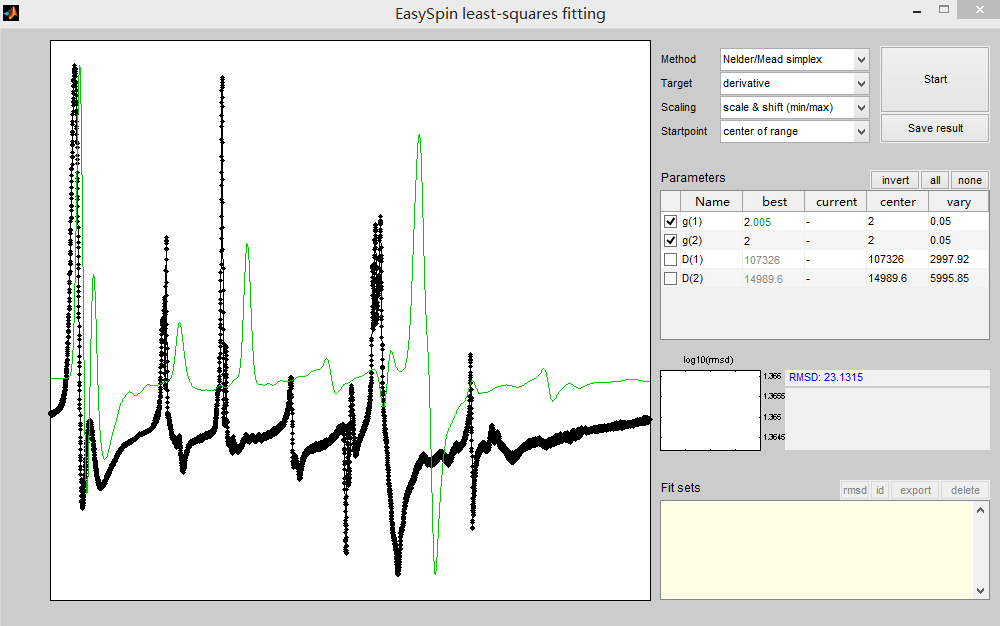The image size is (1000, 626).
Task: Click the best column header
Action: point(774,202)
